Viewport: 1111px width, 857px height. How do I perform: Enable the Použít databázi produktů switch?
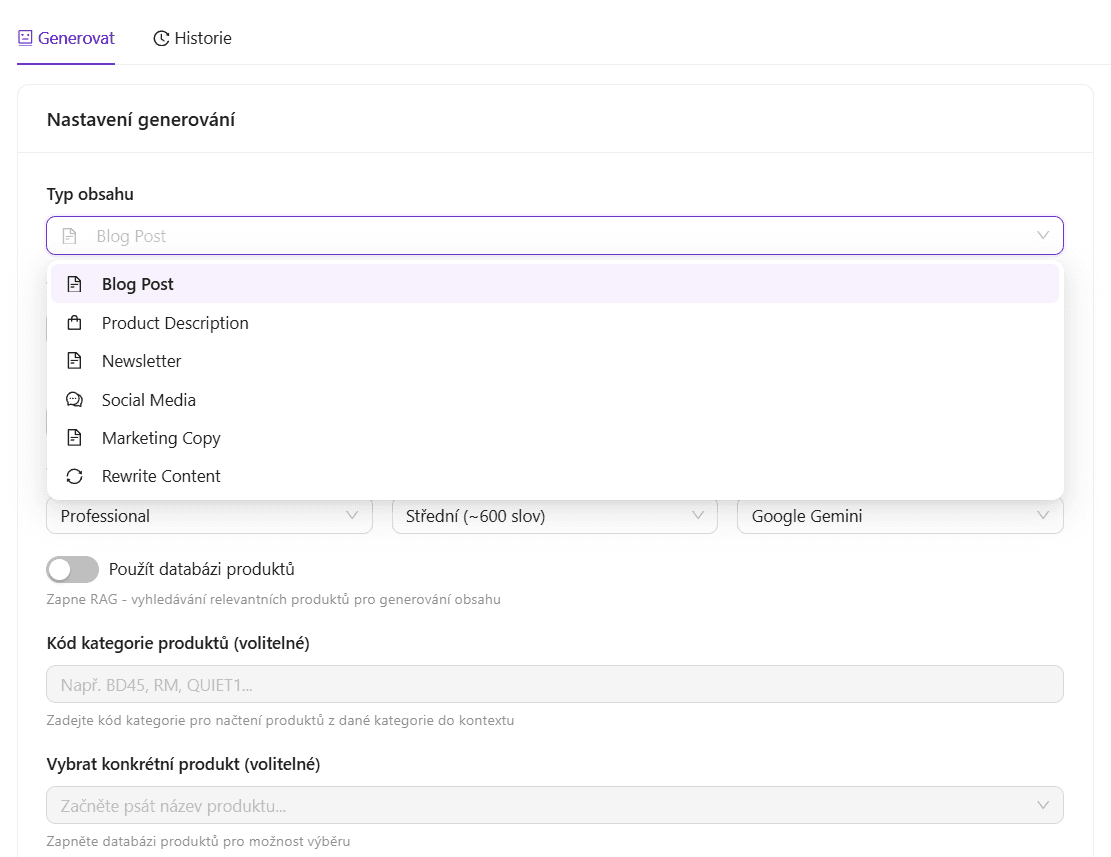(73, 569)
